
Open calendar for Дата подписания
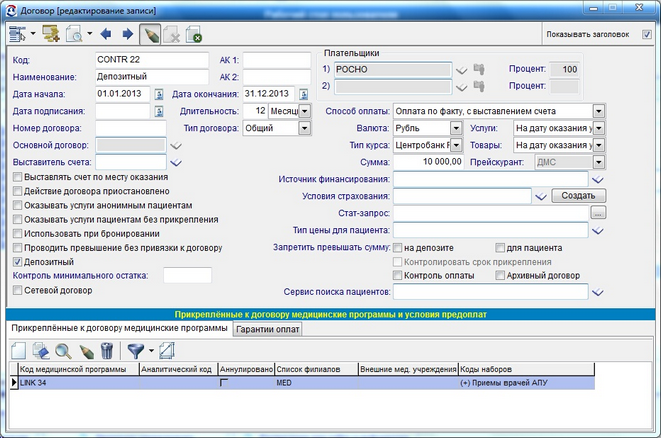click(159, 111)
